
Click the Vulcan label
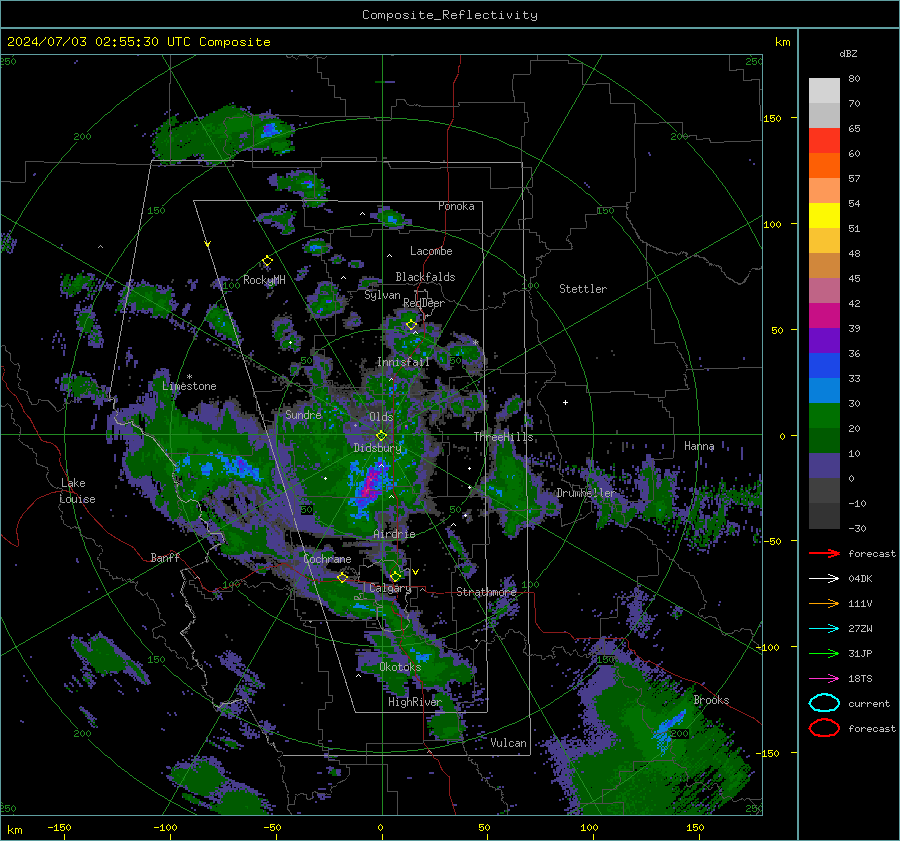(509, 743)
